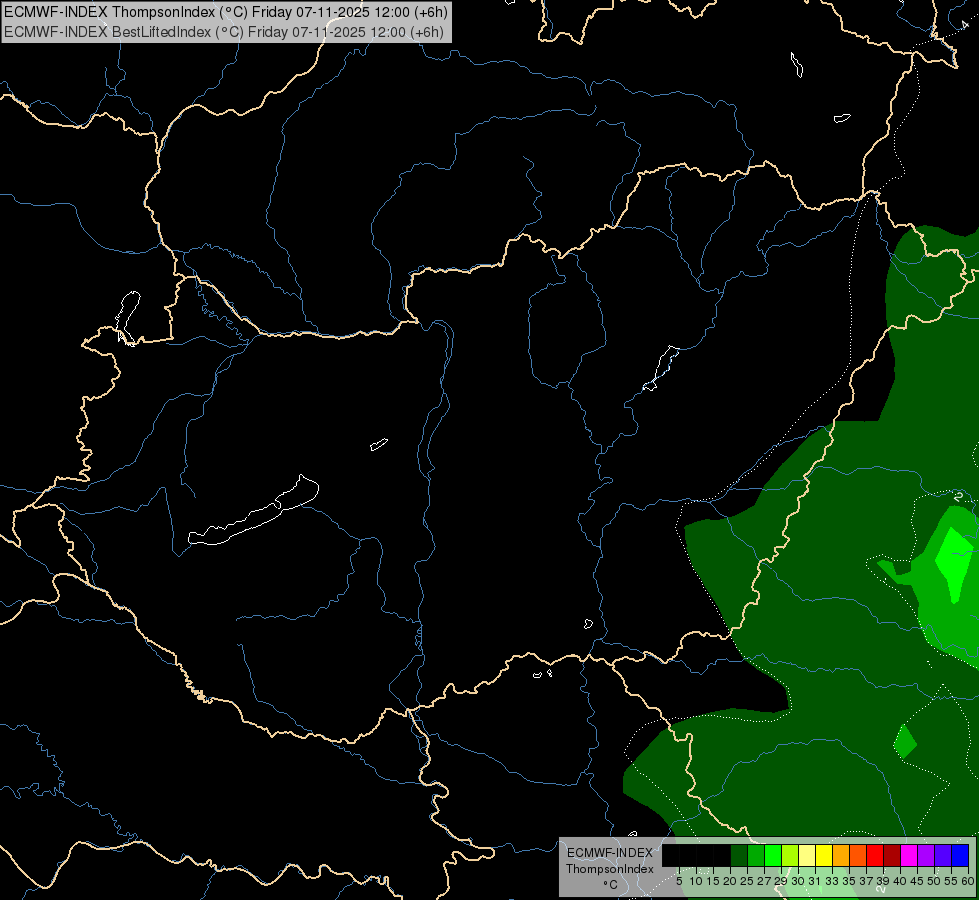Pick the magenta 40–45 legend swatch
979x900 pixels.
(x=909, y=855)
